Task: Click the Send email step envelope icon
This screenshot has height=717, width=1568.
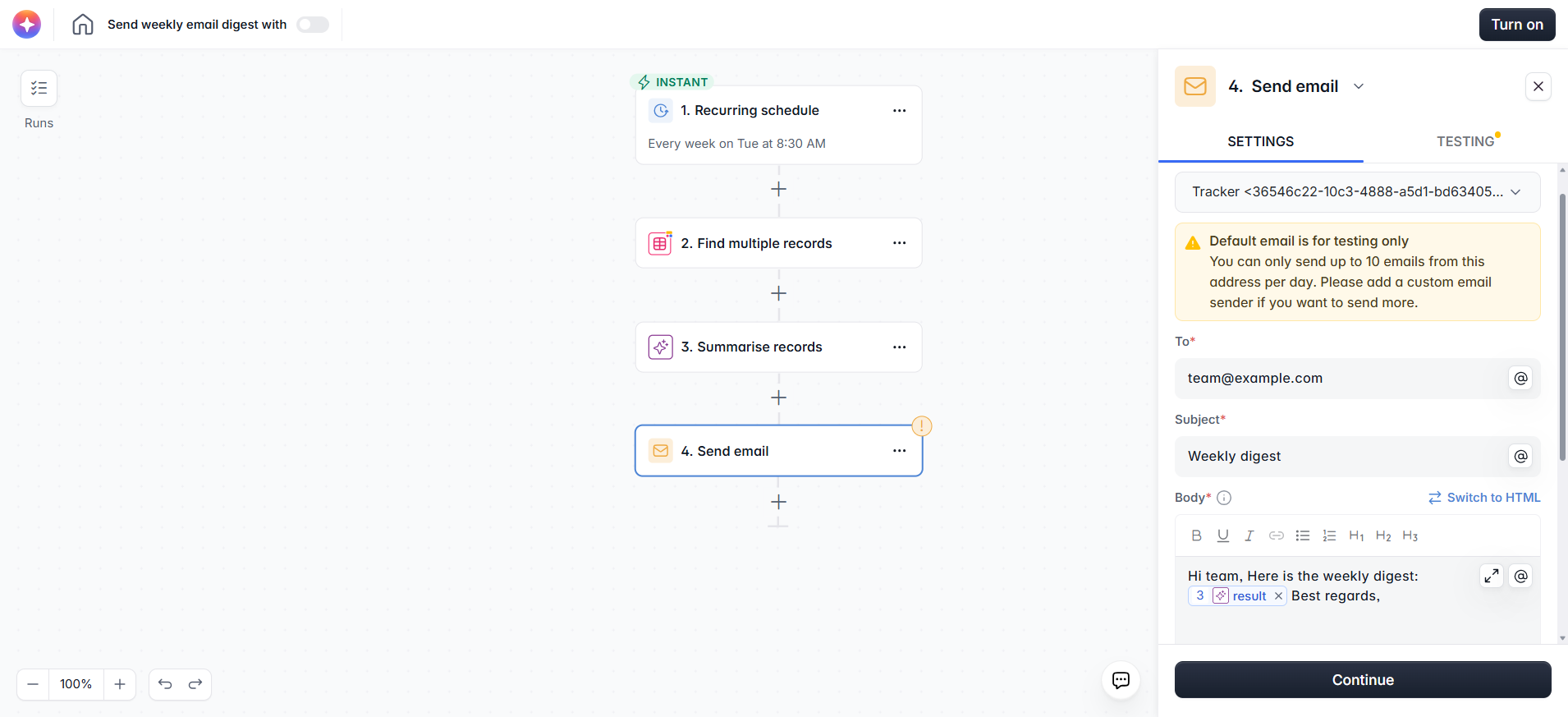Action: tap(661, 451)
